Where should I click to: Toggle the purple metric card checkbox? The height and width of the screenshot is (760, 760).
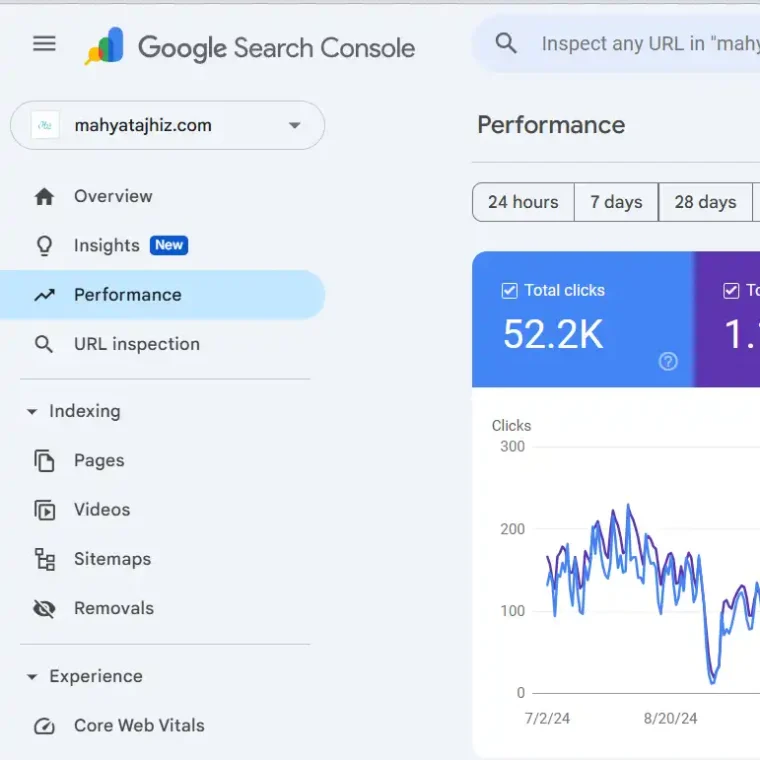tap(731, 291)
